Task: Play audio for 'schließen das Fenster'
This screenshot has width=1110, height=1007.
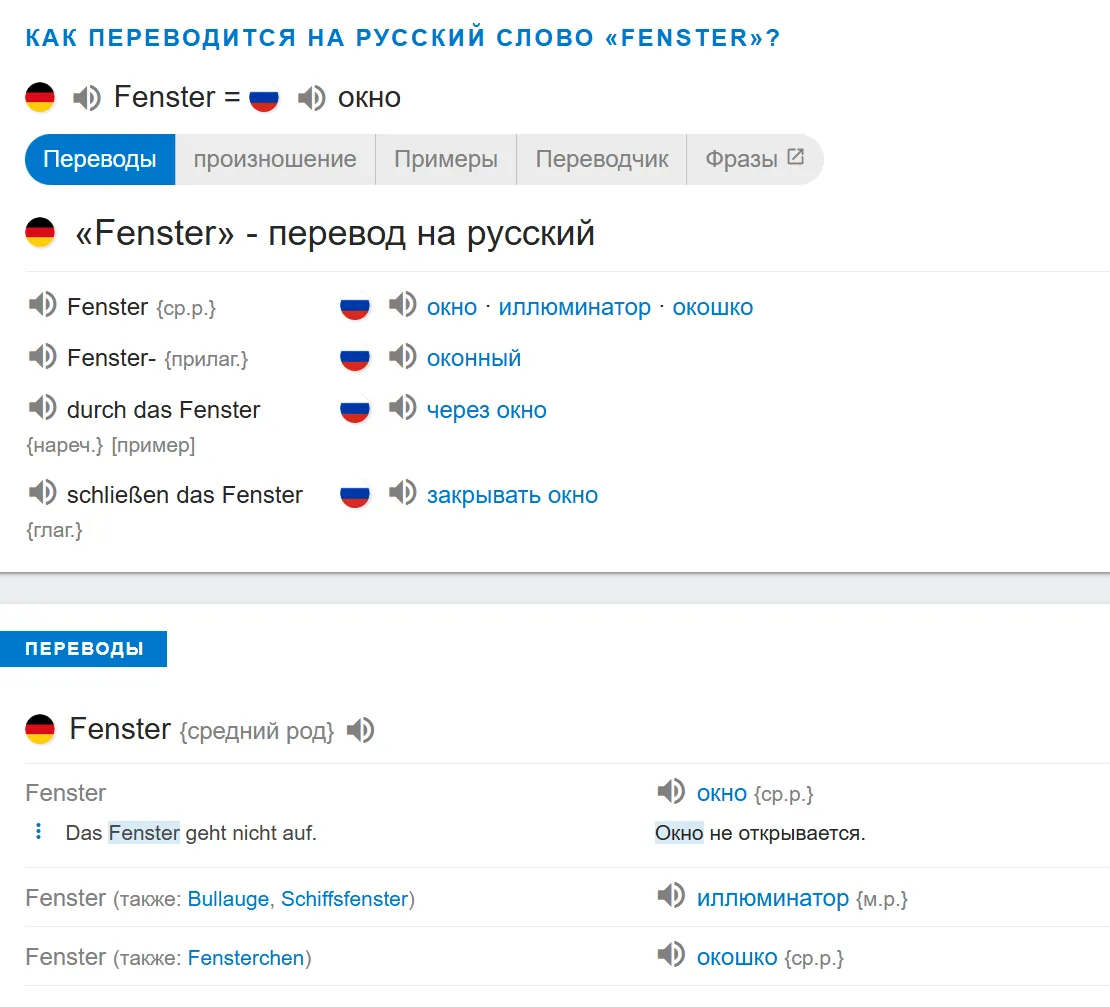Action: pos(42,493)
